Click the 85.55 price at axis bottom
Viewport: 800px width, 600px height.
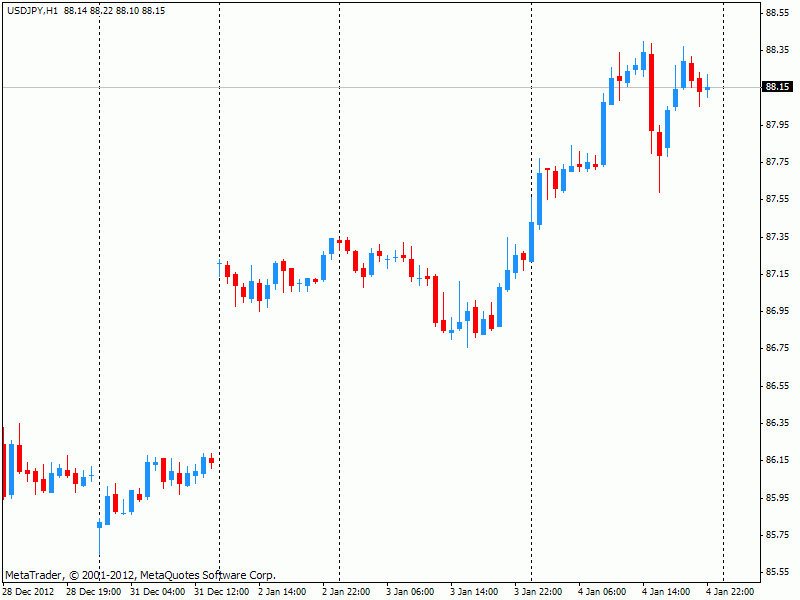[778, 572]
